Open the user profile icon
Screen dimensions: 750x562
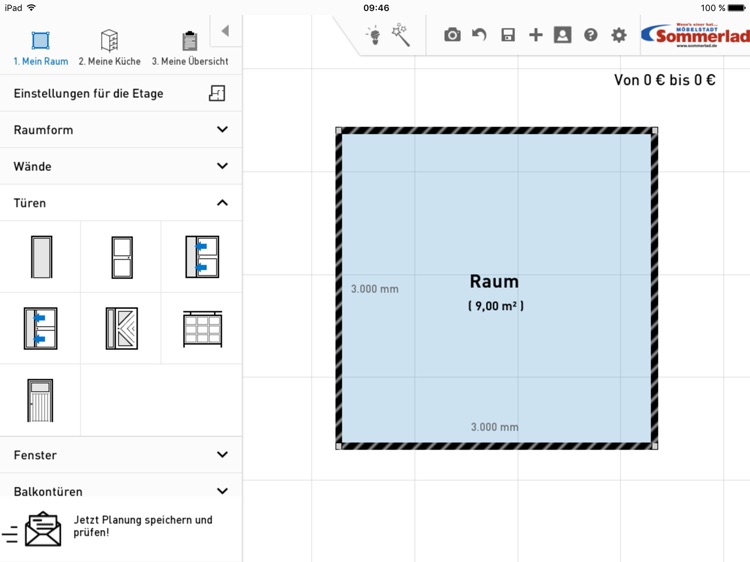point(563,35)
